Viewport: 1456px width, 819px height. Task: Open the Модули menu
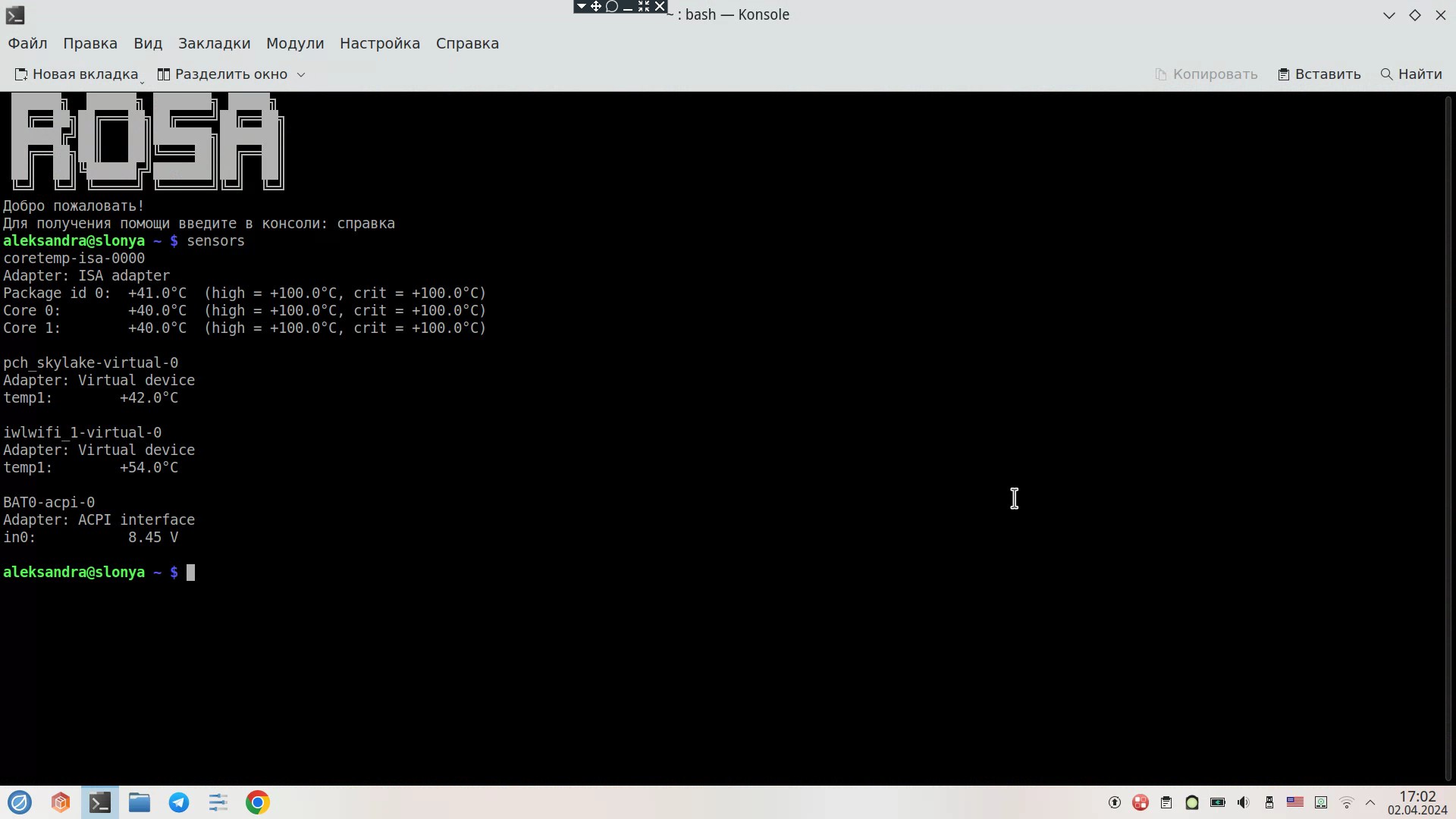tap(295, 43)
